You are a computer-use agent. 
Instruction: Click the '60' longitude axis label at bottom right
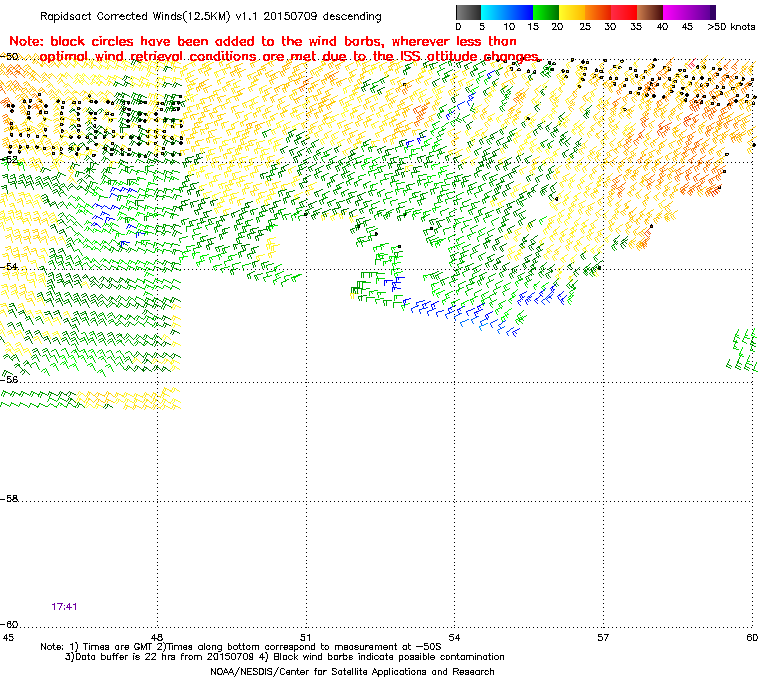[752, 637]
